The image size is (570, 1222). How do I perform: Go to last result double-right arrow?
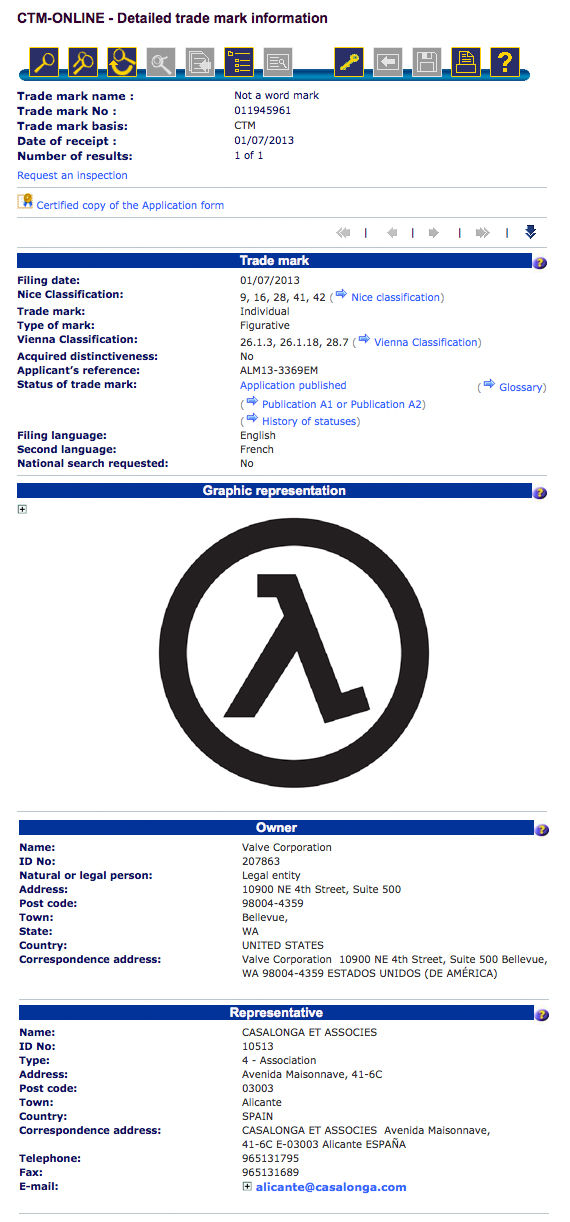[x=482, y=233]
